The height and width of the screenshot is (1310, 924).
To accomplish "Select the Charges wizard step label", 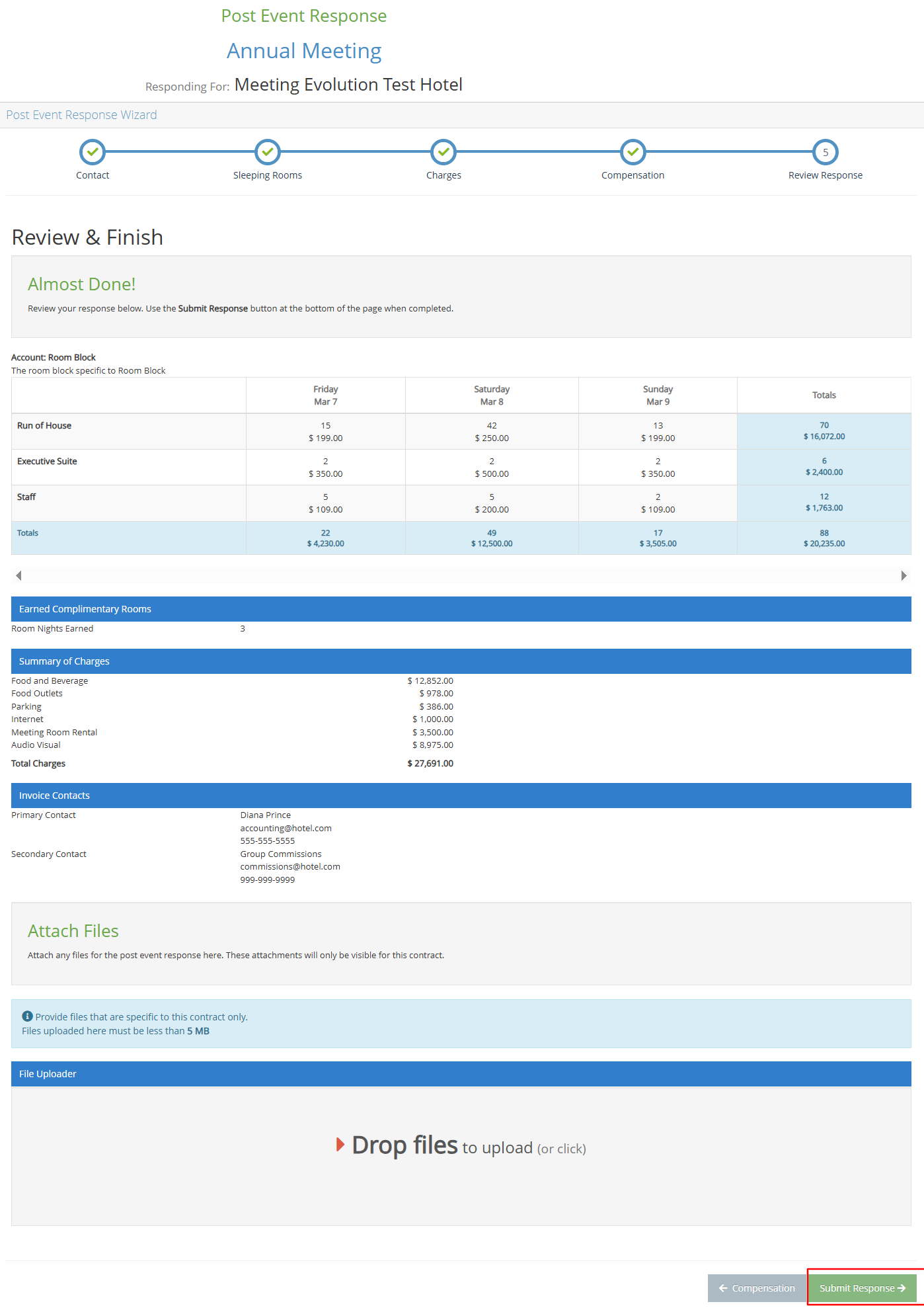I will (x=443, y=175).
